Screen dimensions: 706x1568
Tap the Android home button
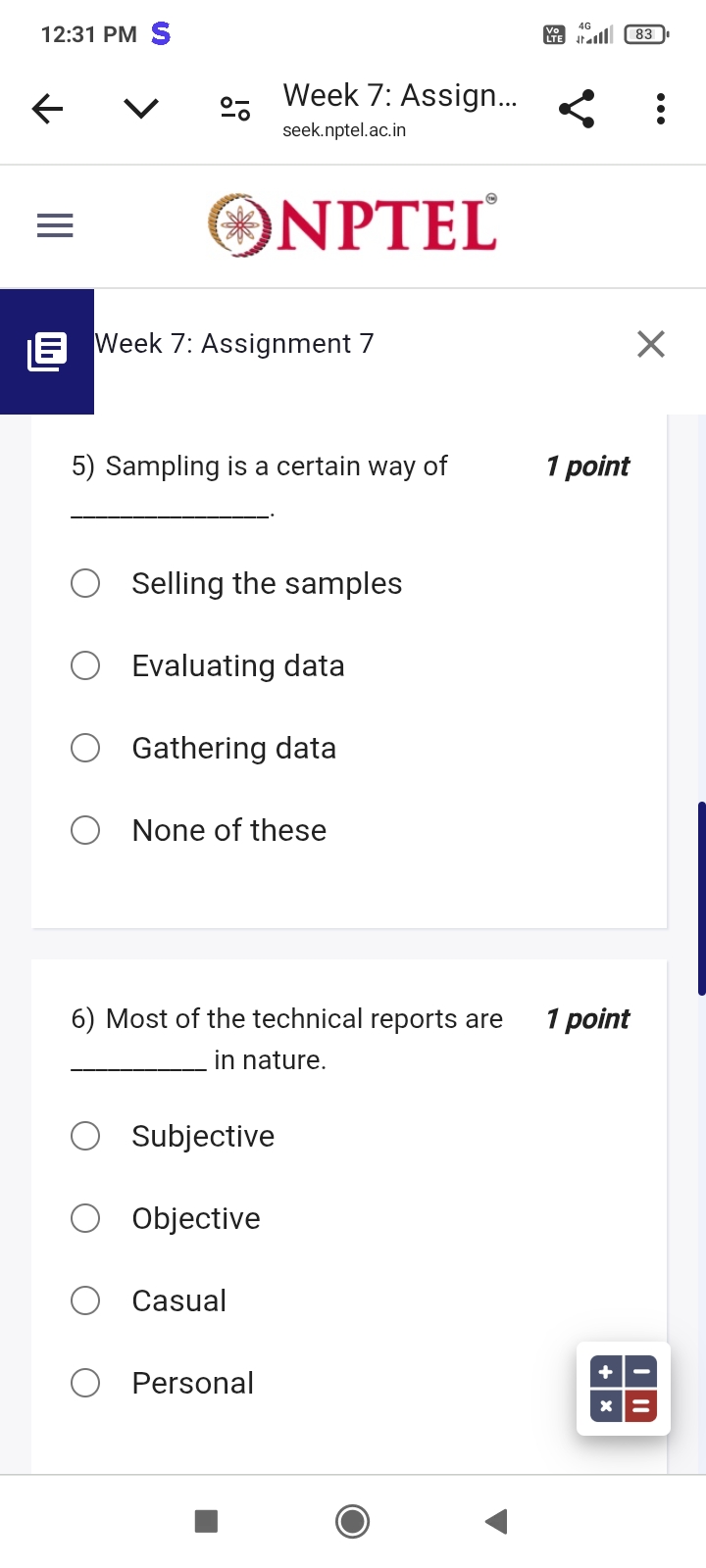click(x=353, y=1522)
